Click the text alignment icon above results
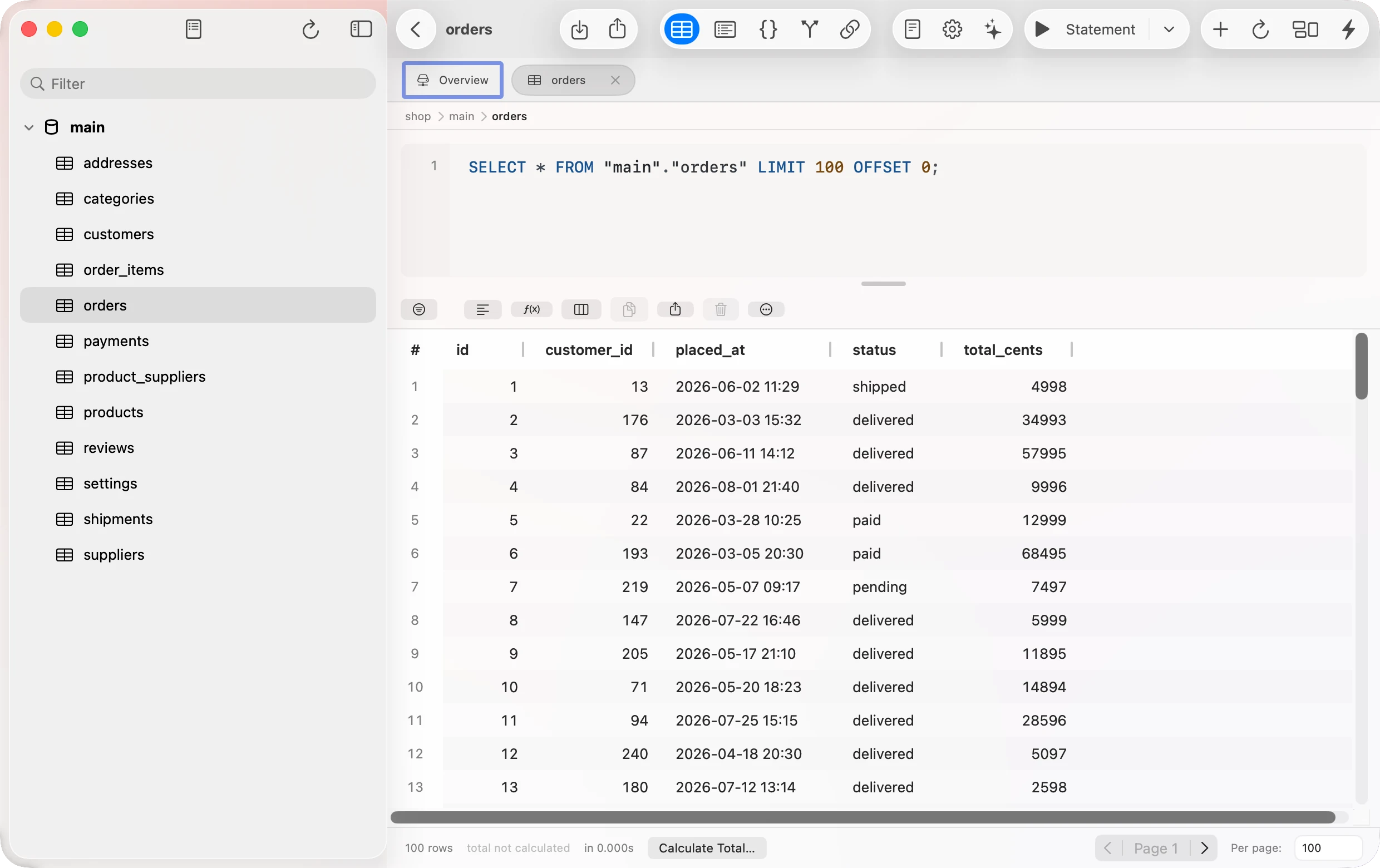The width and height of the screenshot is (1380, 868). pyautogui.click(x=482, y=309)
